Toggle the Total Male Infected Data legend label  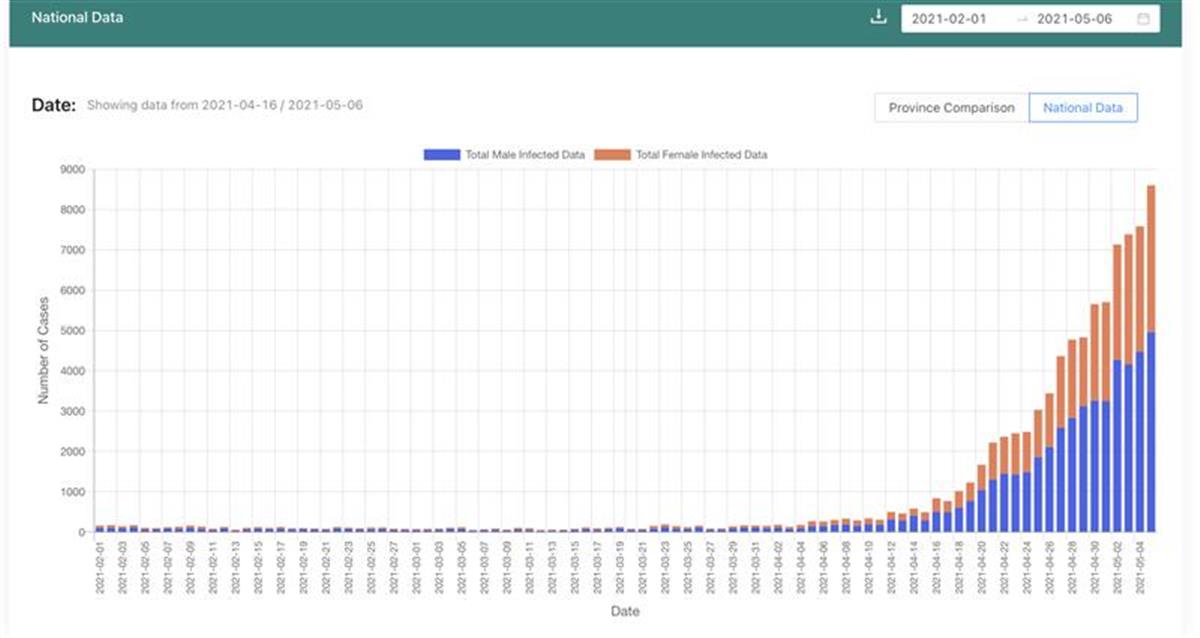click(524, 155)
